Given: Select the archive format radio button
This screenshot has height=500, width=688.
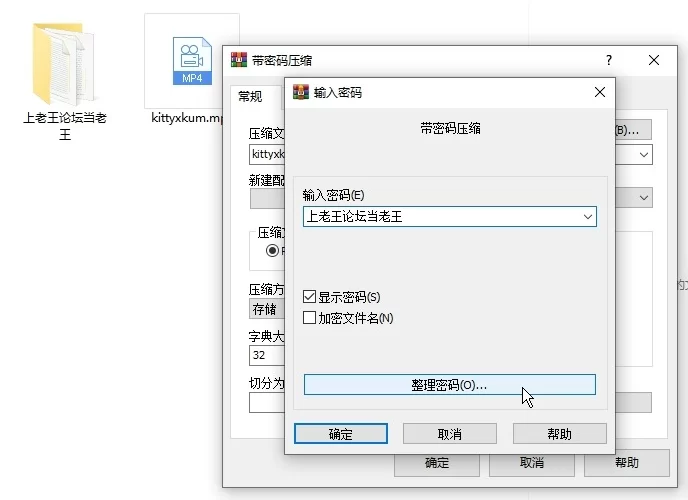Looking at the screenshot, I should point(272,250).
